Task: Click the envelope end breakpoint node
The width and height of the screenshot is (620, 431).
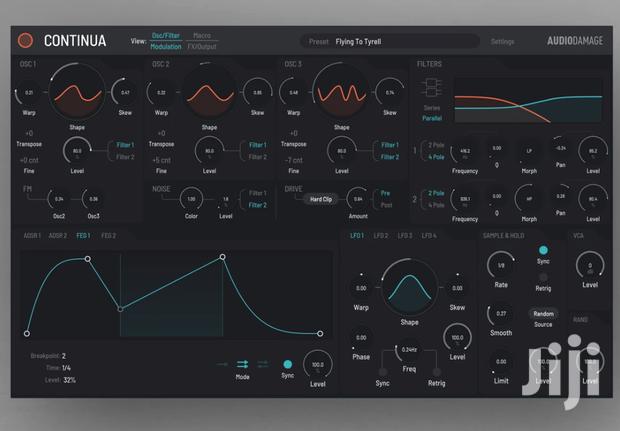Action: click(x=320, y=334)
